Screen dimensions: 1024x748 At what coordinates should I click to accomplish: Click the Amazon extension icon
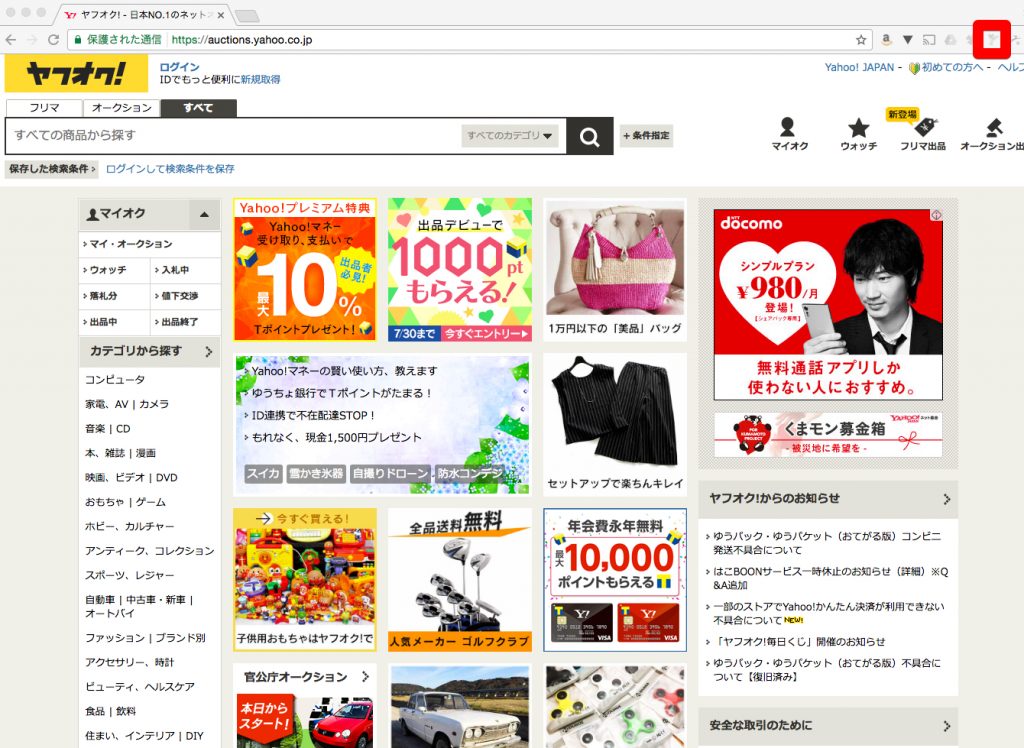point(886,40)
